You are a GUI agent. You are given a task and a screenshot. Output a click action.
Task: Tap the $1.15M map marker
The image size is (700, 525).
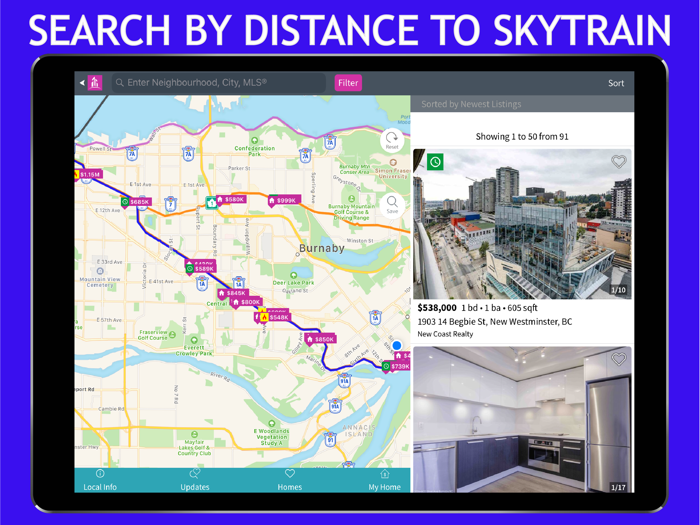click(89, 175)
